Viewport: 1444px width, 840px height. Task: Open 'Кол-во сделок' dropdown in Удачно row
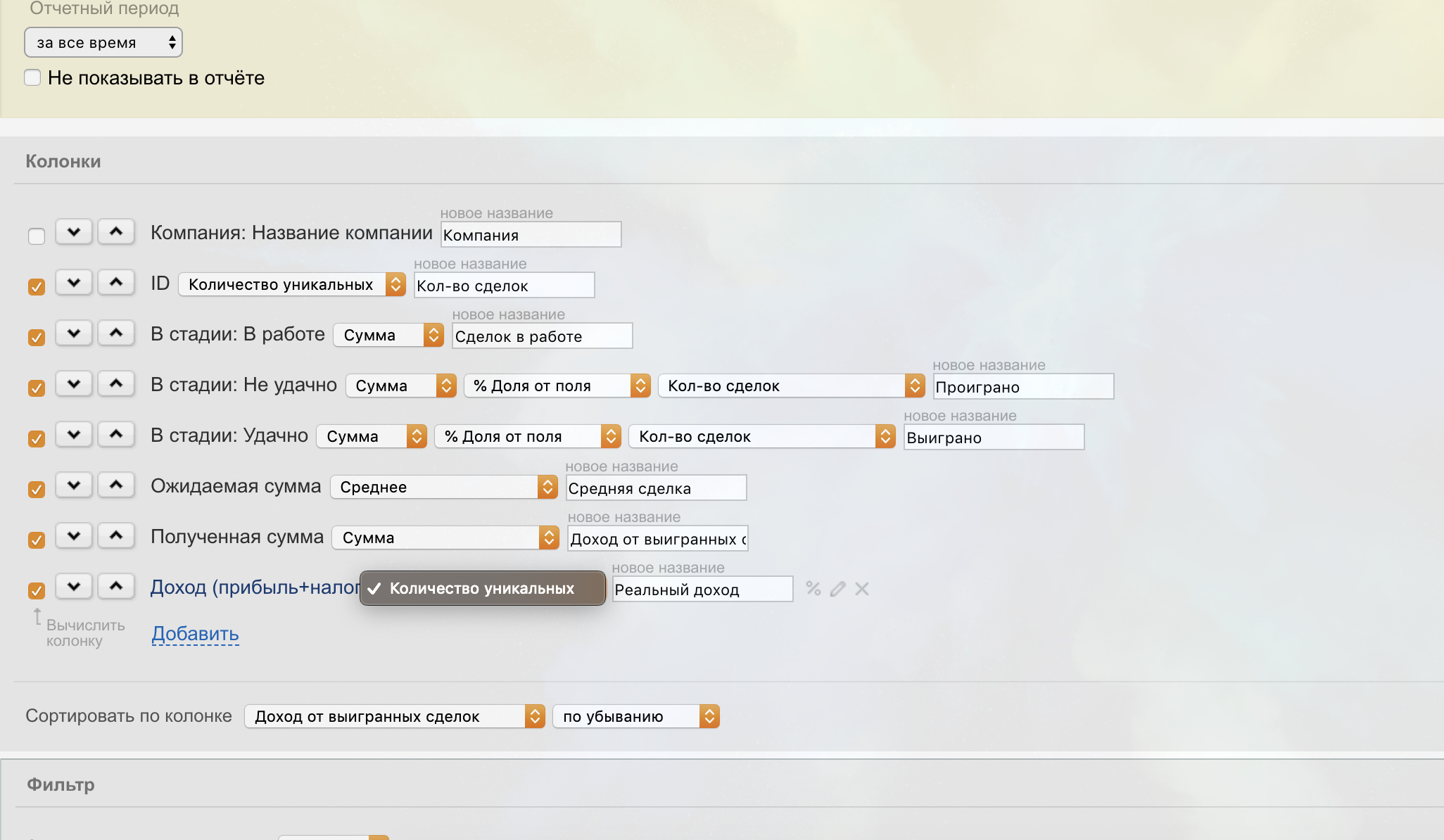[x=762, y=436]
